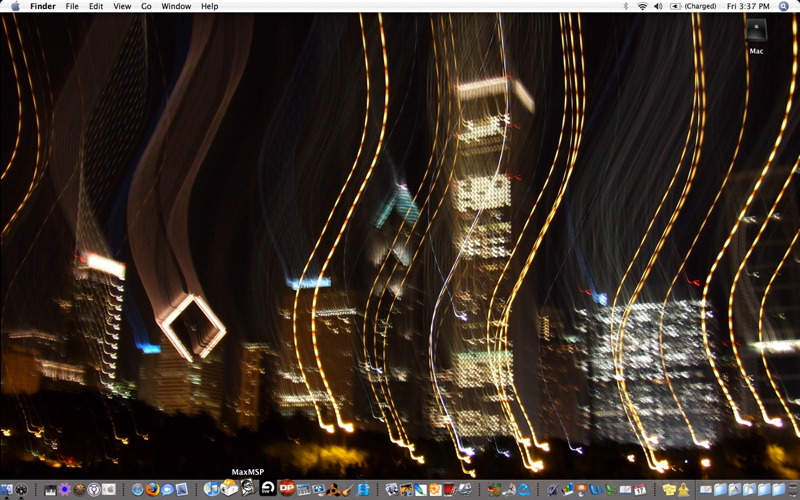The width and height of the screenshot is (800, 500).
Task: Open the Applications folder in the Dock
Action: [735, 490]
